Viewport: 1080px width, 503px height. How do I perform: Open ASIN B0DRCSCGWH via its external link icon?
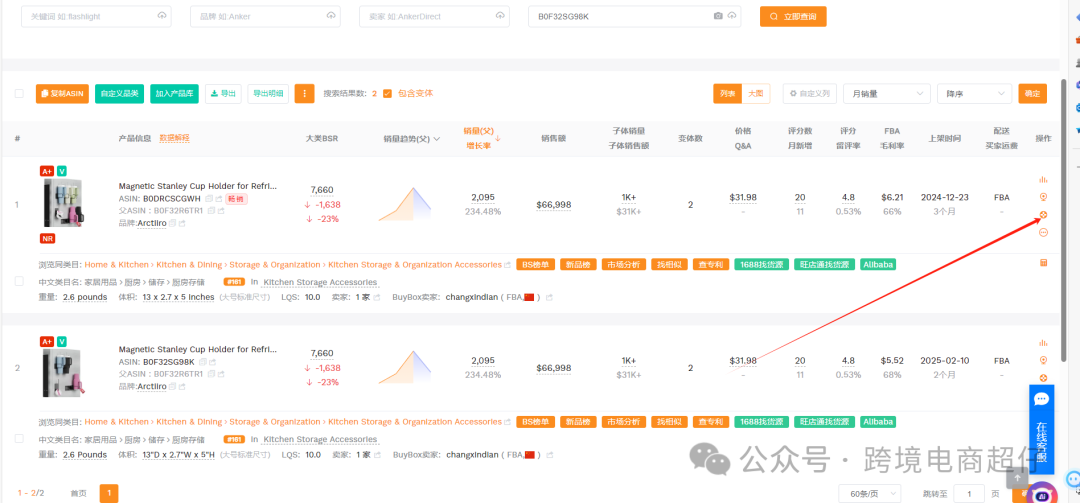(x=219, y=198)
